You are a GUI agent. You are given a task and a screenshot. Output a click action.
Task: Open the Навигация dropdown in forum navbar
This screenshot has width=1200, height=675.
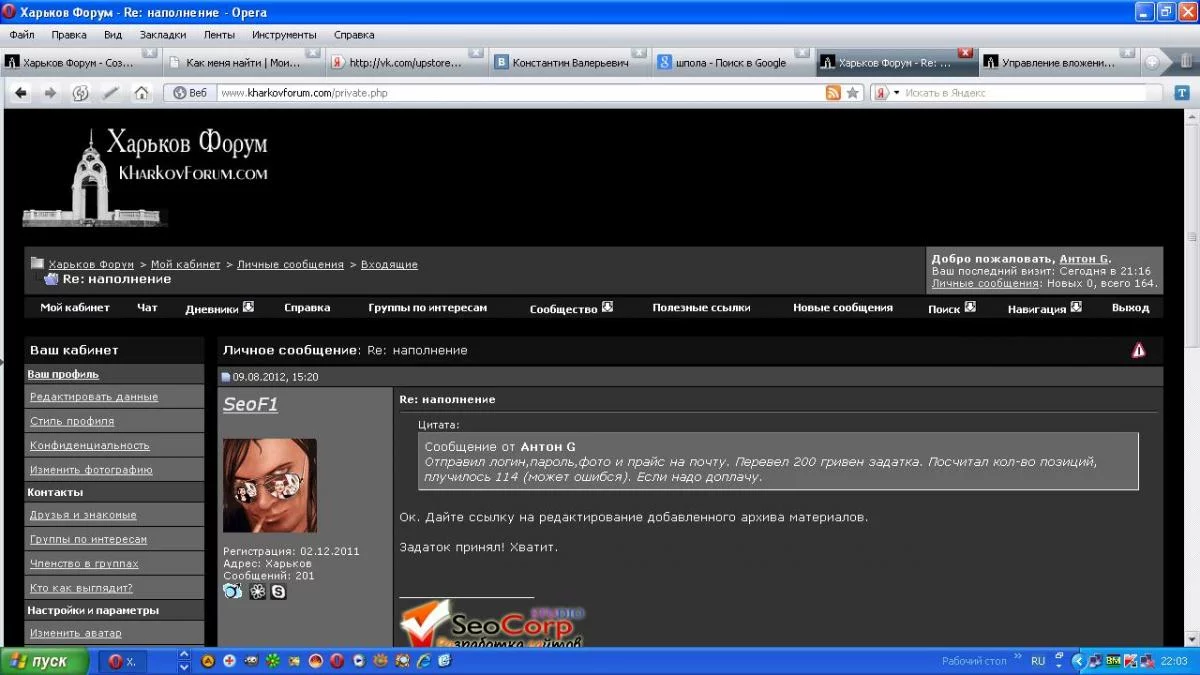coord(1076,308)
